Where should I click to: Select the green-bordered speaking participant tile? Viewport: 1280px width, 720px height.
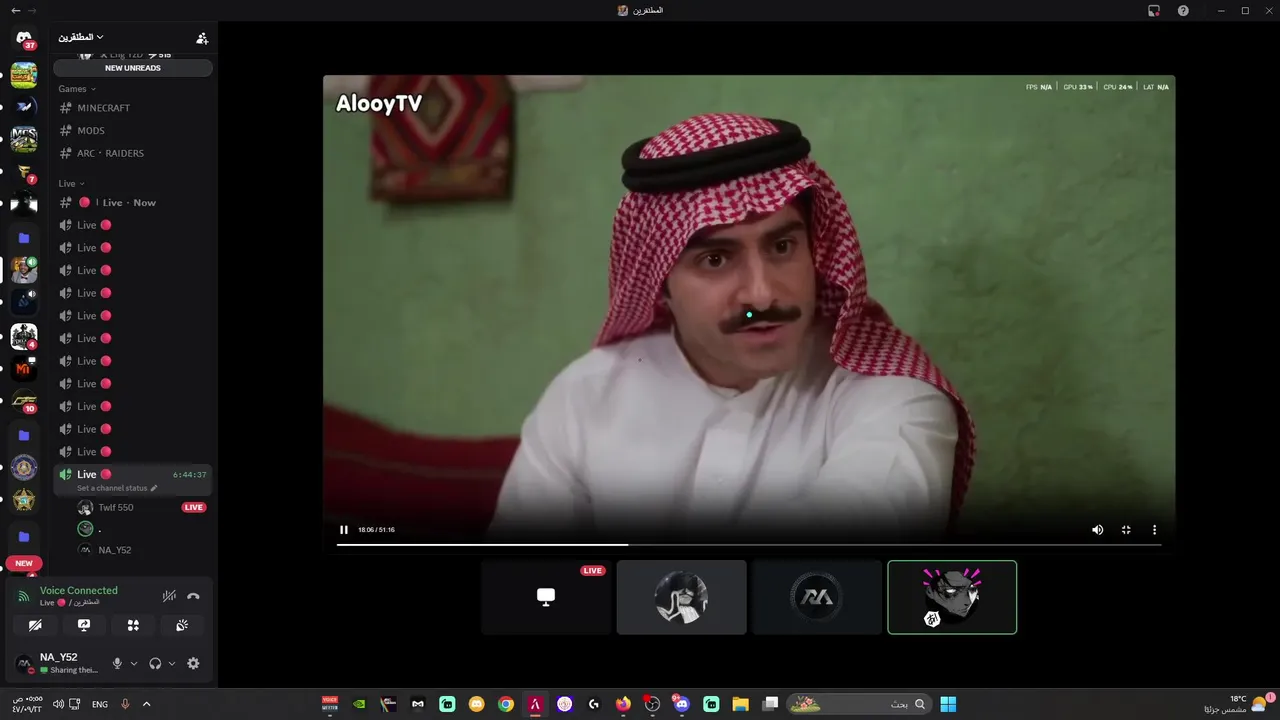[x=952, y=597]
